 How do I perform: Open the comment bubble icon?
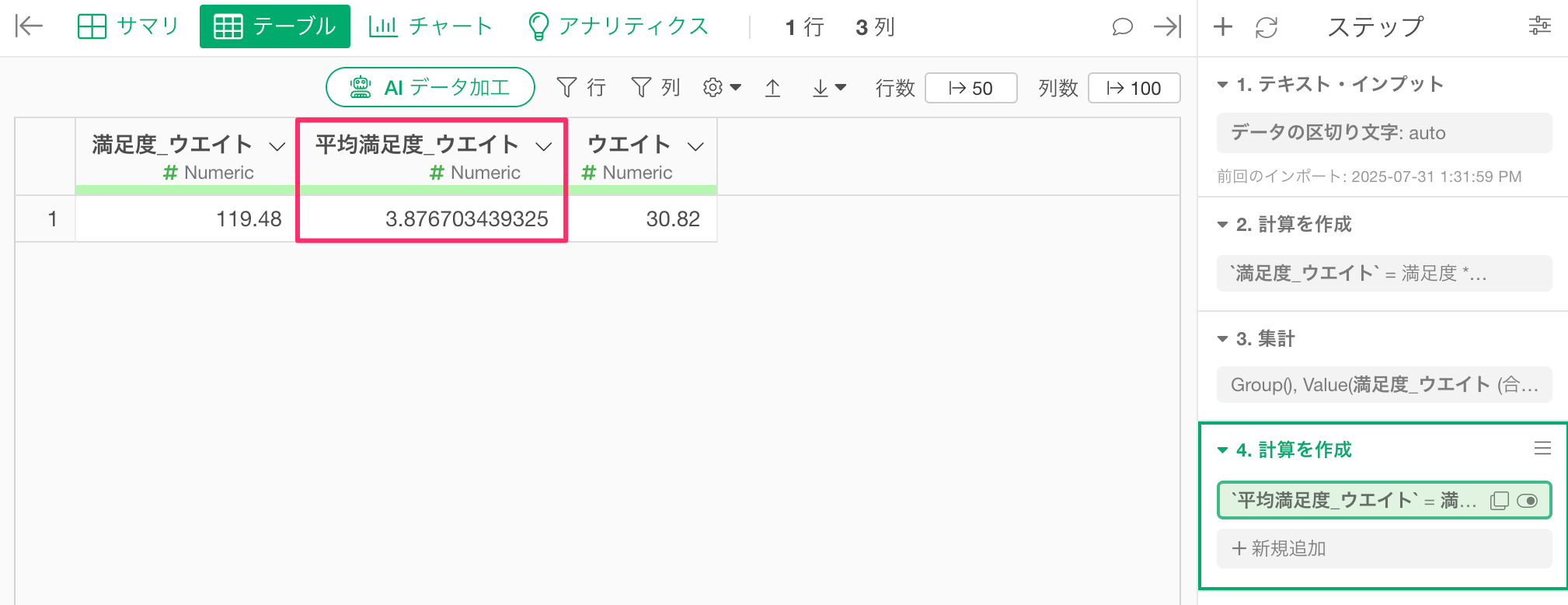click(x=1122, y=27)
